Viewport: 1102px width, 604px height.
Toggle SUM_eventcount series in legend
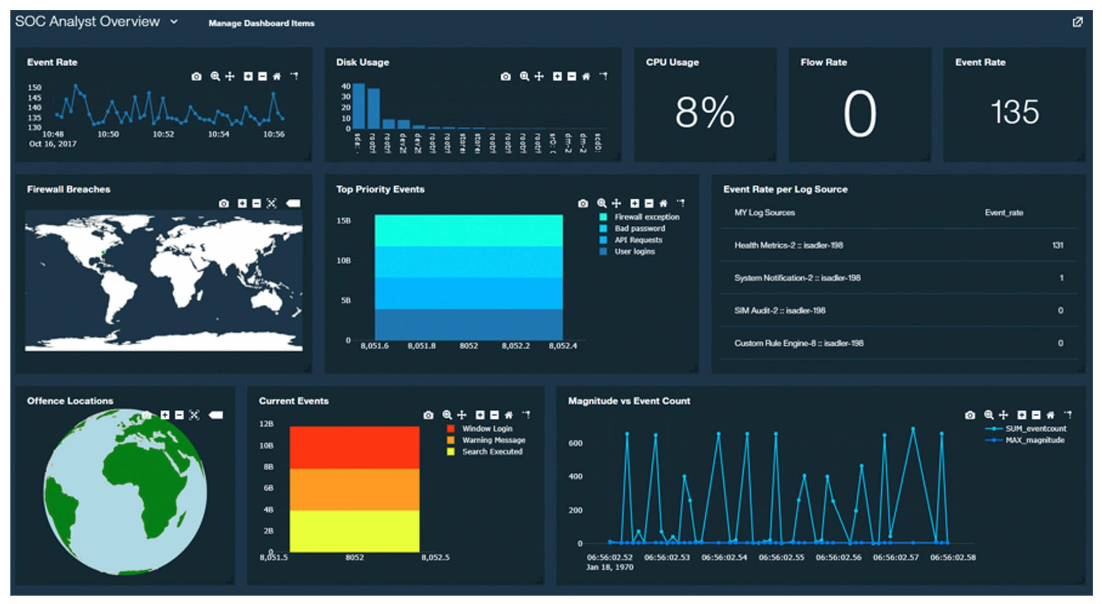tap(1034, 428)
